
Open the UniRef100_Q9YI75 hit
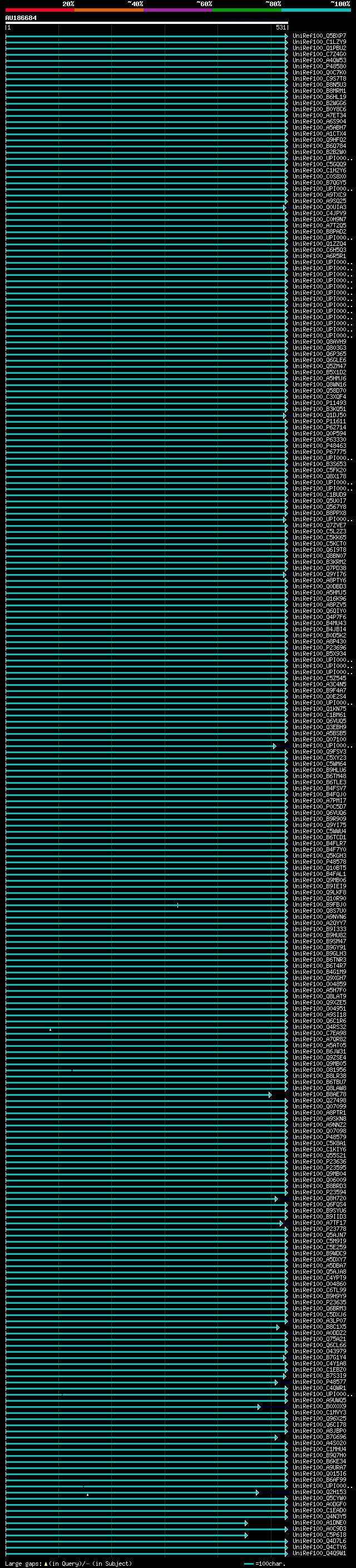[319, 825]
